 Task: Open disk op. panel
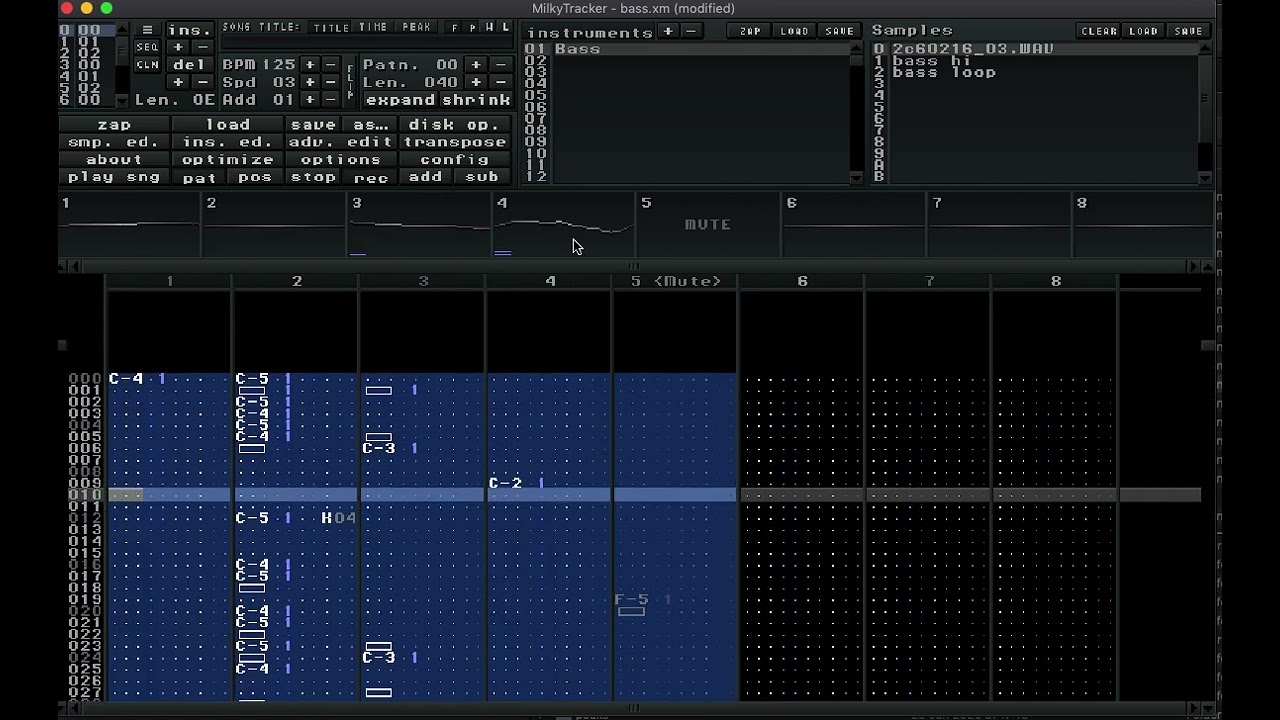pos(453,125)
